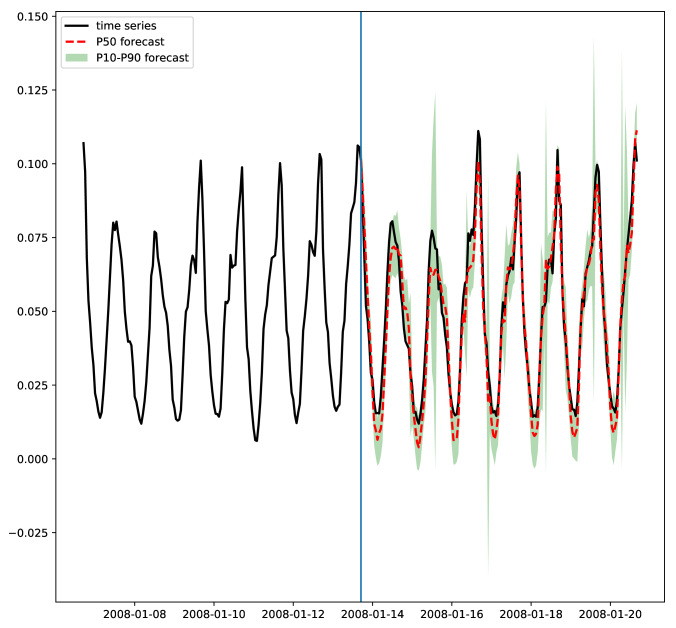Click the 2008-01-14 x-axis tick label

point(372,614)
